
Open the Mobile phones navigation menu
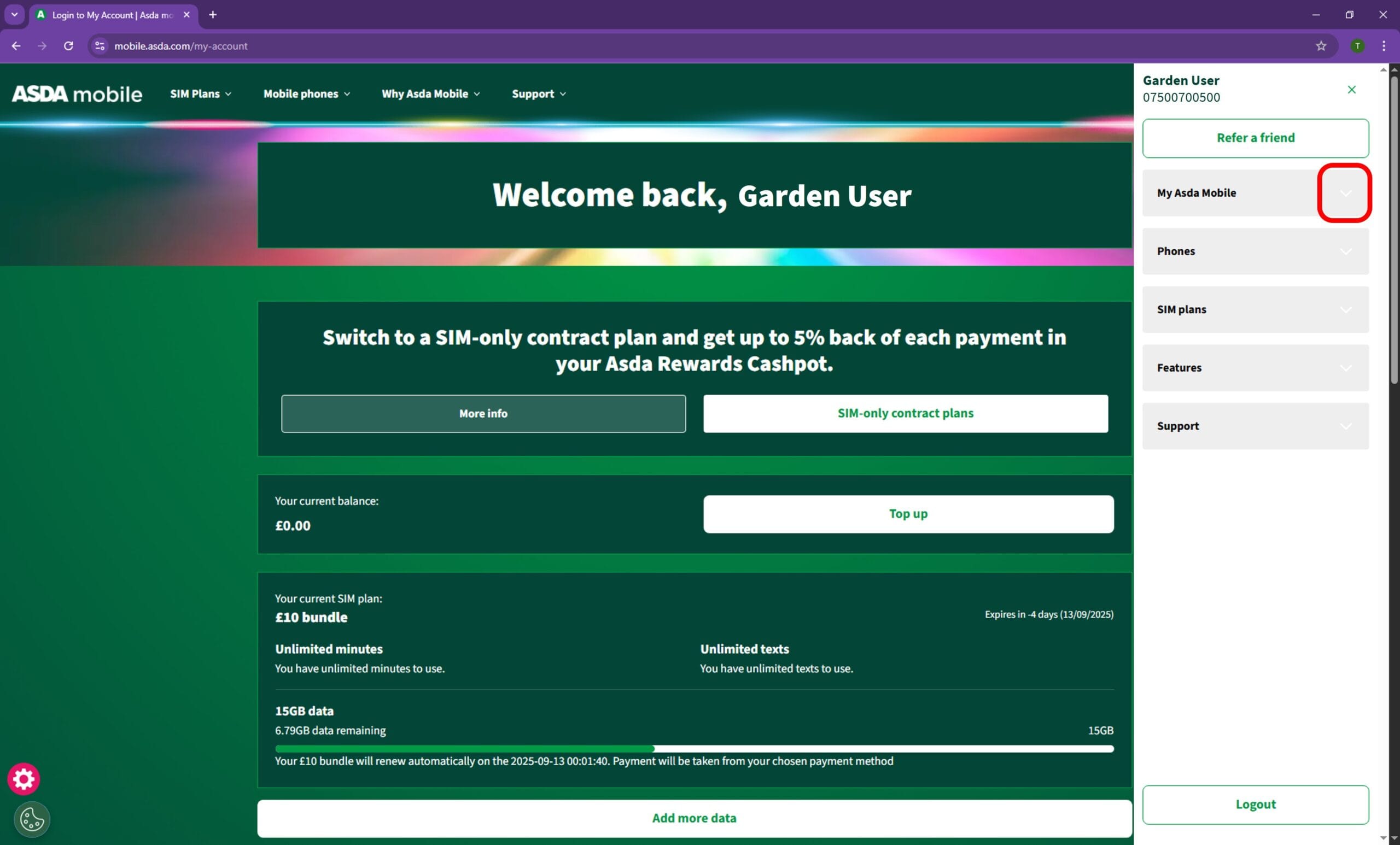point(307,93)
